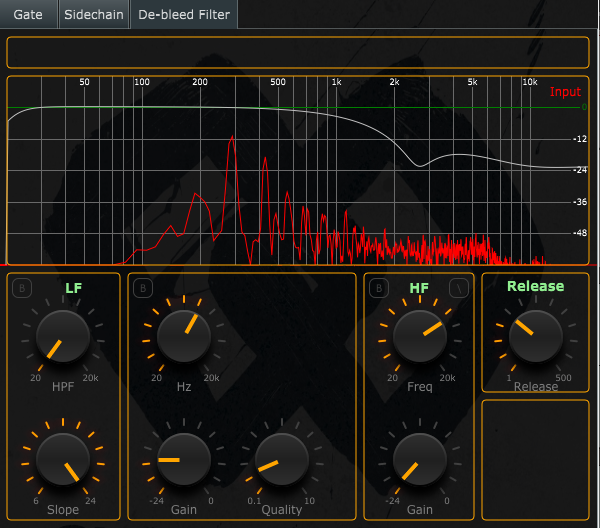Toggle the mid band bypass button
600x528 pixels.
(143, 289)
